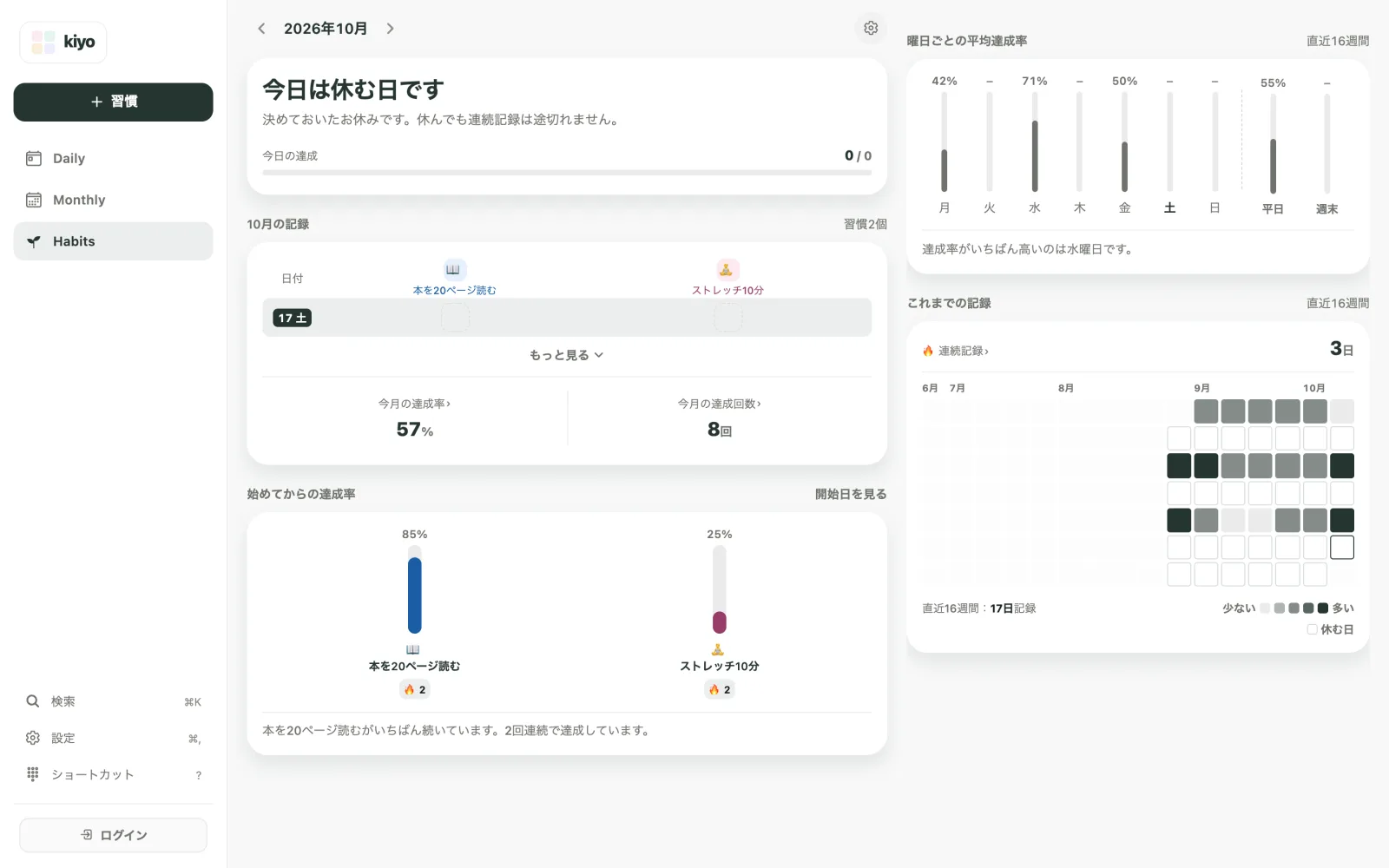Click the 水 weekday bar showing 71%
Image resolution: width=1389 pixels, height=868 pixels.
(1035, 156)
